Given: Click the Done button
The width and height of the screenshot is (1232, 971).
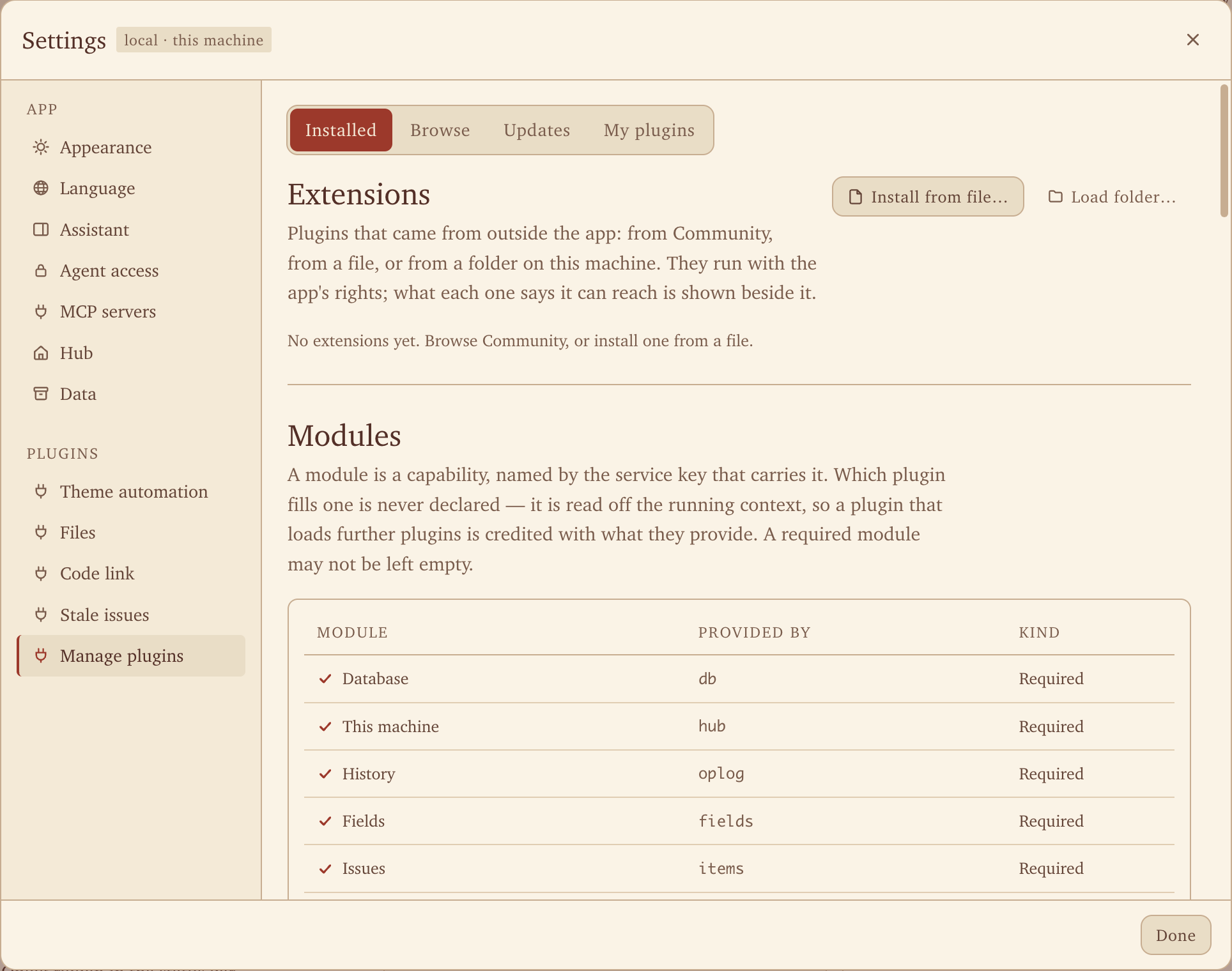Looking at the screenshot, I should click(1175, 935).
